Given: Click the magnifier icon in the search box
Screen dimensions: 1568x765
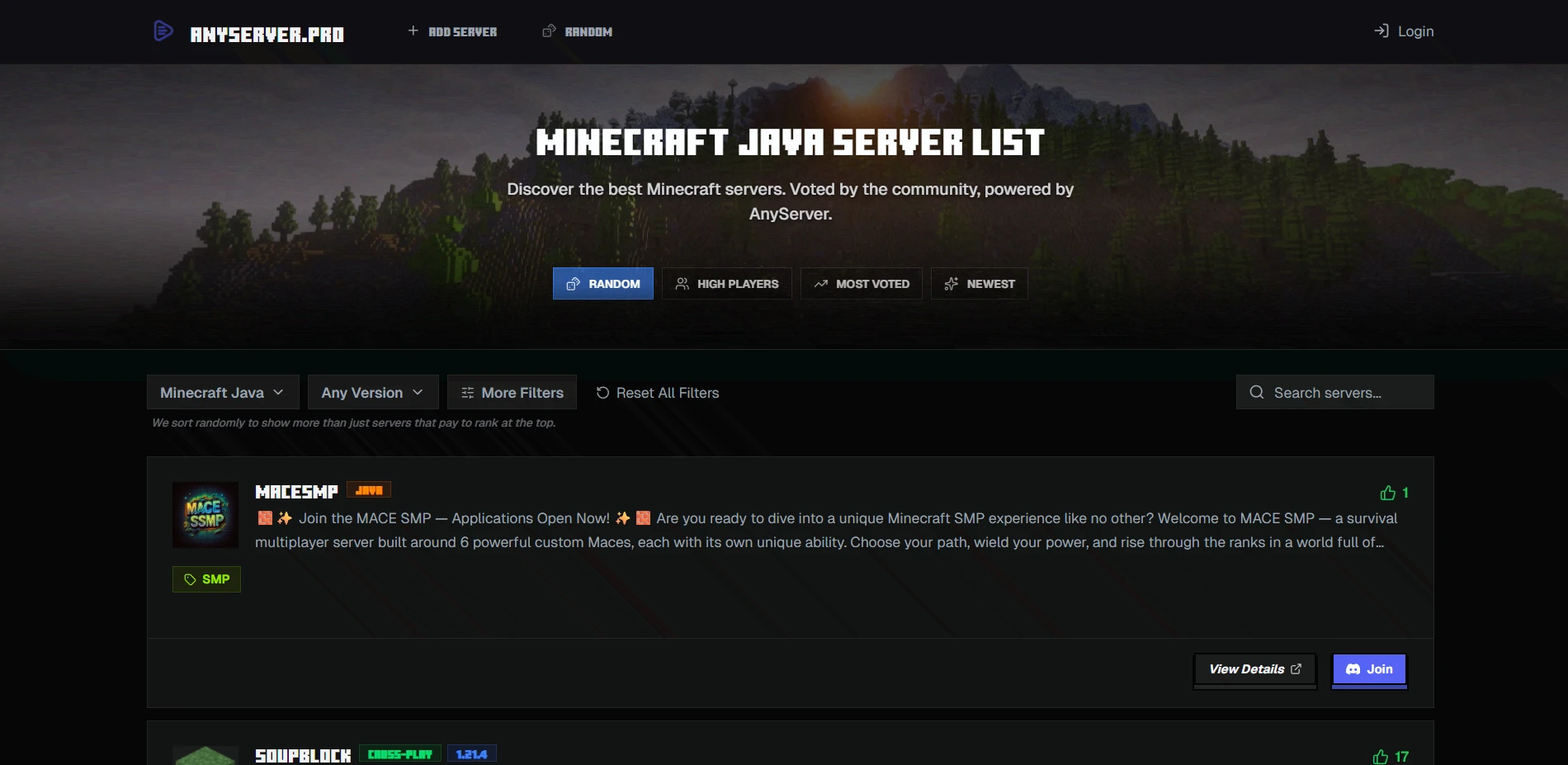Looking at the screenshot, I should coord(1257,393).
